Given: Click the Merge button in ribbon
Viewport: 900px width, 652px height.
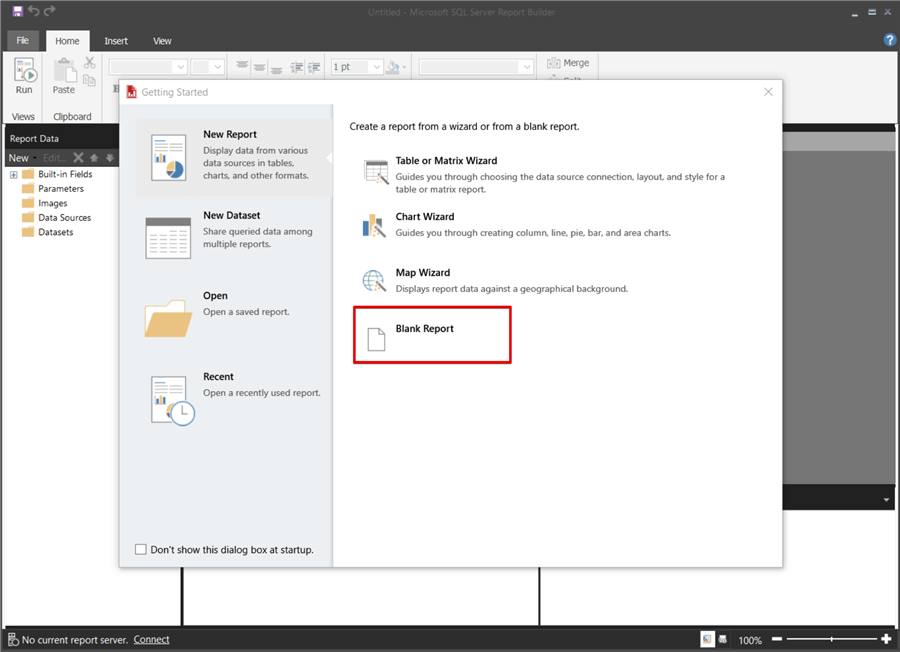Looking at the screenshot, I should (x=568, y=63).
